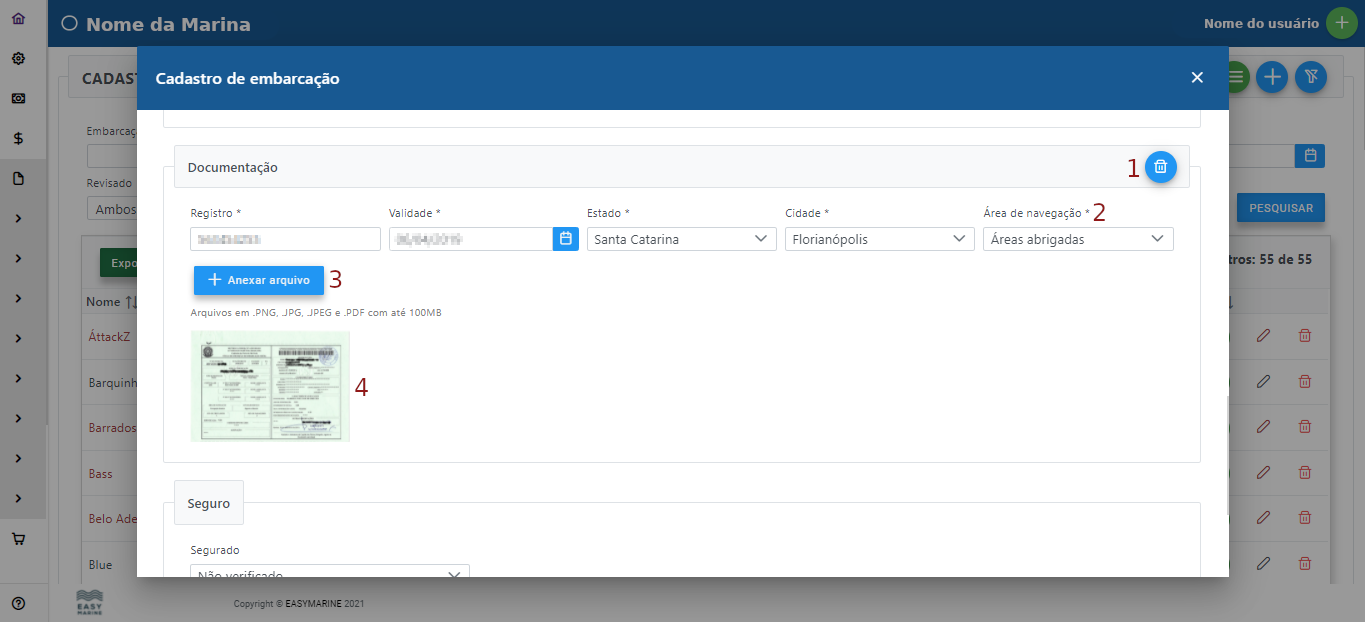1365x623 pixels.
Task: Click the dollar sign sidebar icon
Action: [x=18, y=139]
